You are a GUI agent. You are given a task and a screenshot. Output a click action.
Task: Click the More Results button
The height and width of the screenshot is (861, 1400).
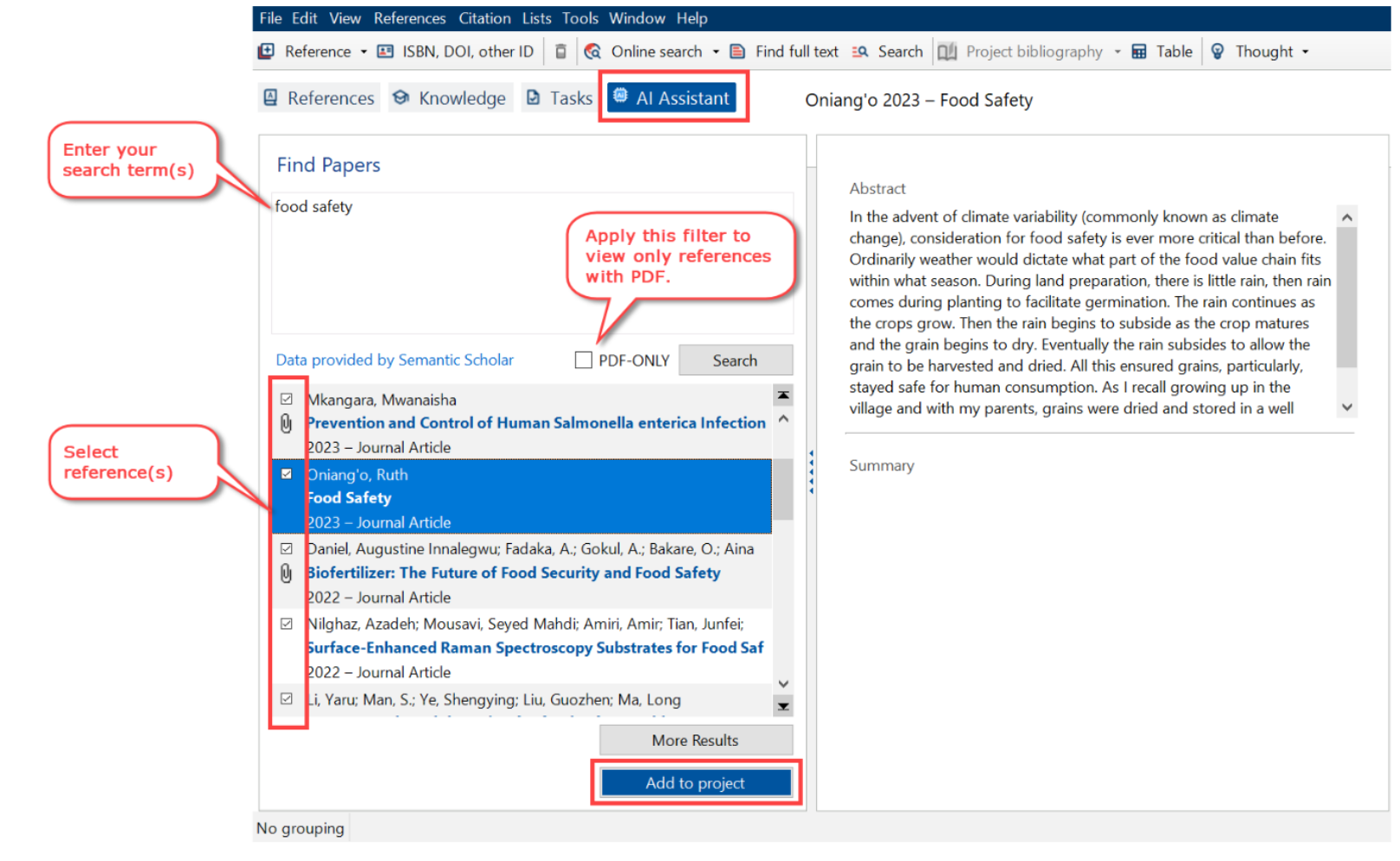[x=696, y=741]
